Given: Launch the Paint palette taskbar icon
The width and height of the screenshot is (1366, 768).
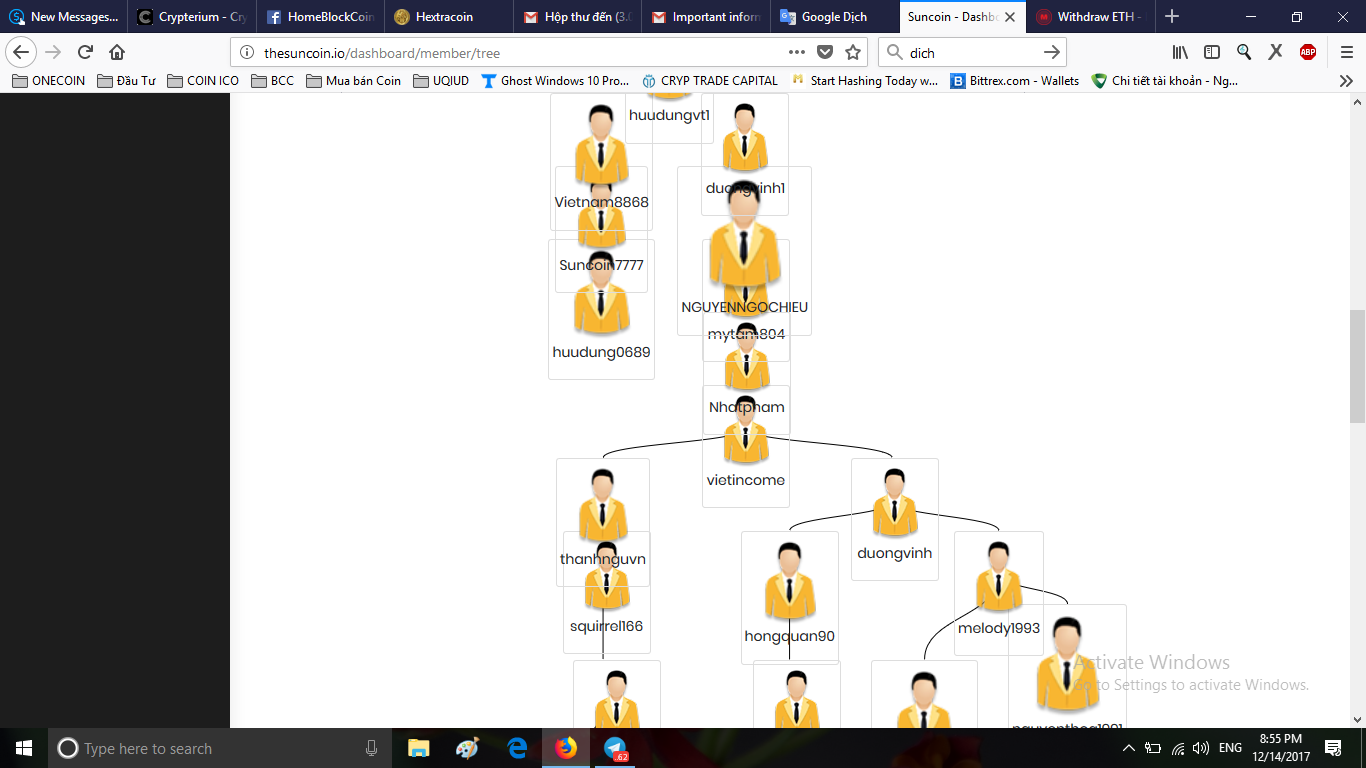Looking at the screenshot, I should coord(467,748).
